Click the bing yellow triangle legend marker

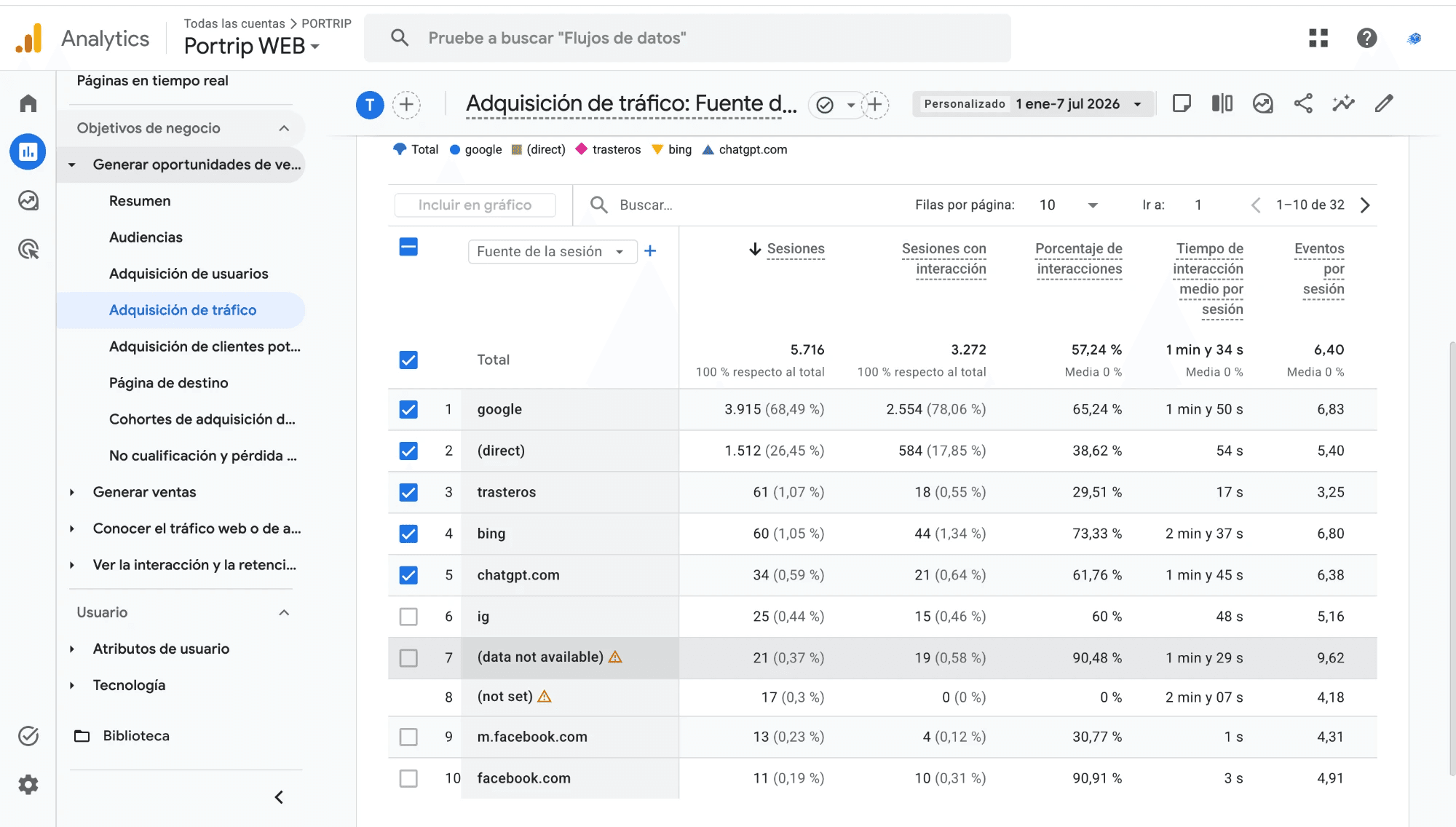657,149
